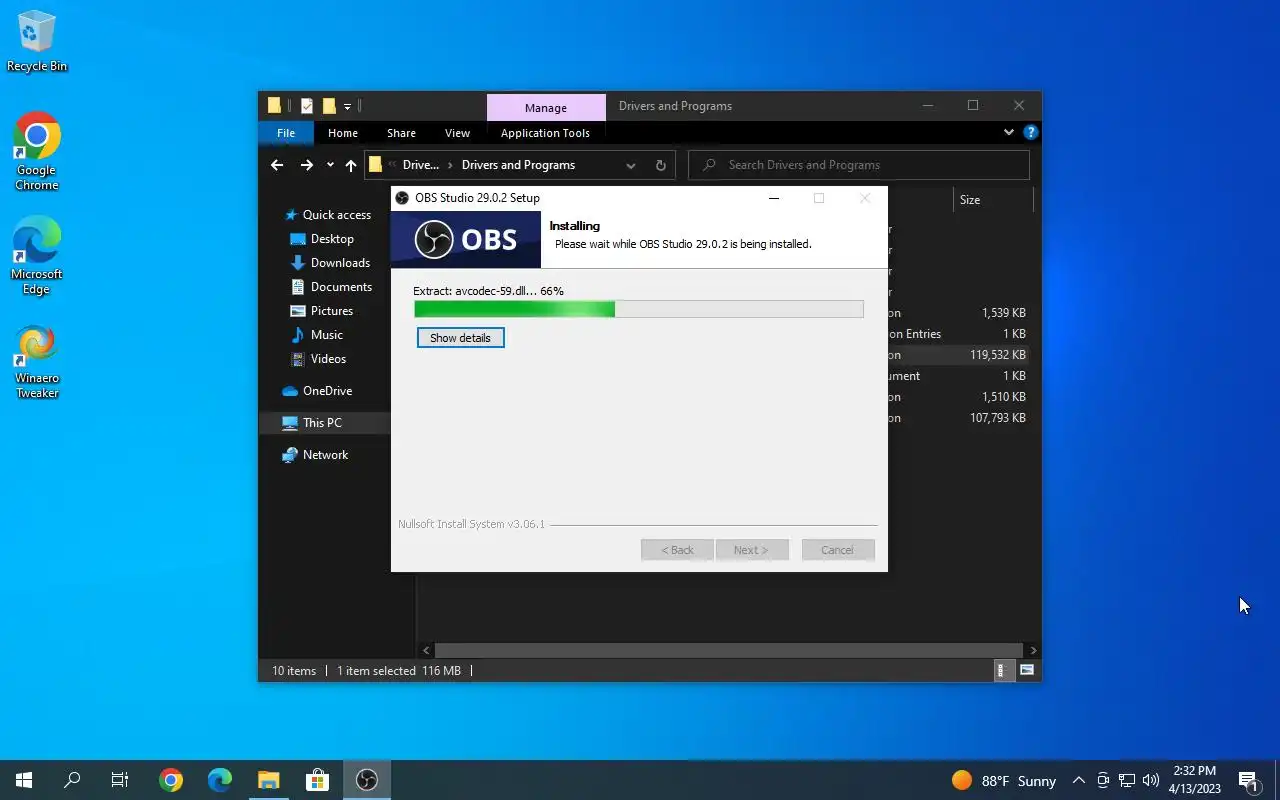This screenshot has width=1280, height=800.
Task: Open File Explorer taskbar icon
Action: coord(268,780)
